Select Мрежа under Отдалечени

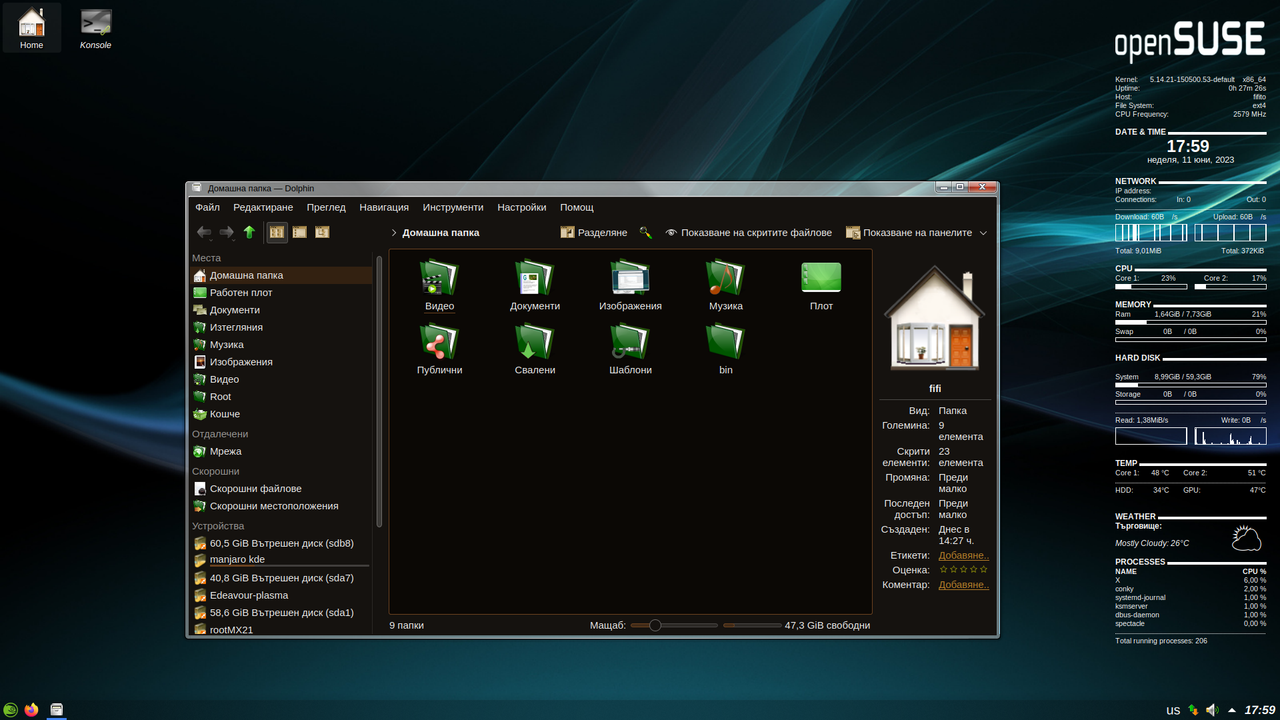[281, 451]
